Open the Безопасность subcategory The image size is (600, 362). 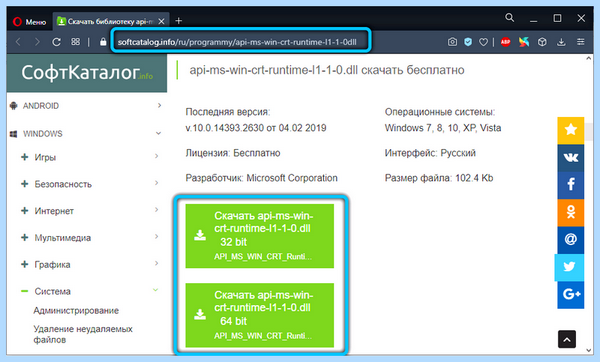pos(63,184)
